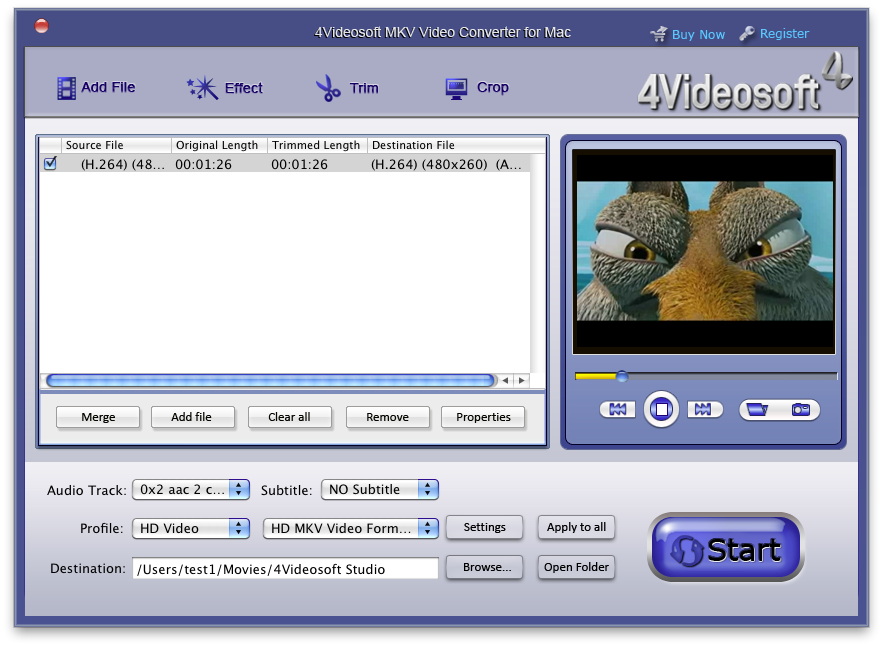The height and width of the screenshot is (647, 883).
Task: Click the Clear all button
Action: tap(289, 417)
